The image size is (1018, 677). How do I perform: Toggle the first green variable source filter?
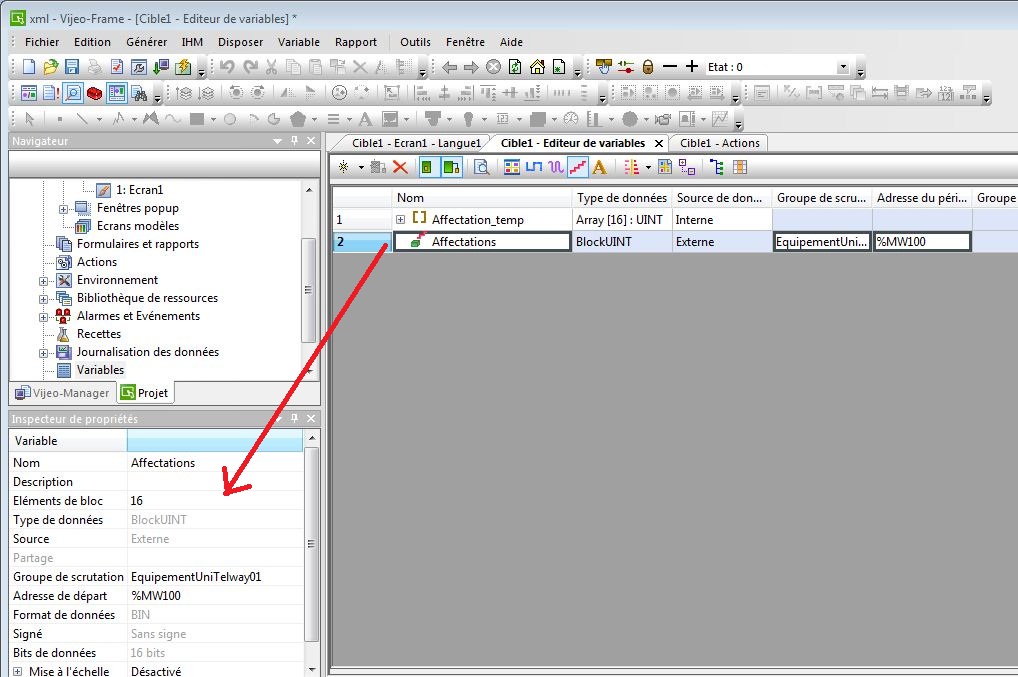click(x=428, y=167)
